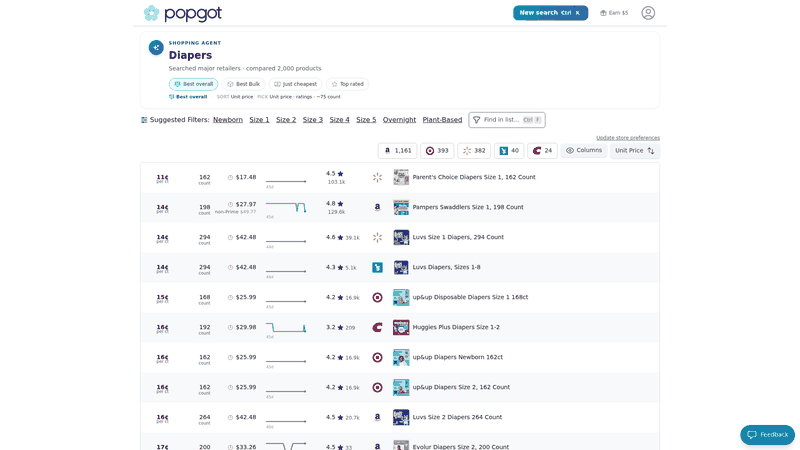Start a New search

click(x=550, y=13)
